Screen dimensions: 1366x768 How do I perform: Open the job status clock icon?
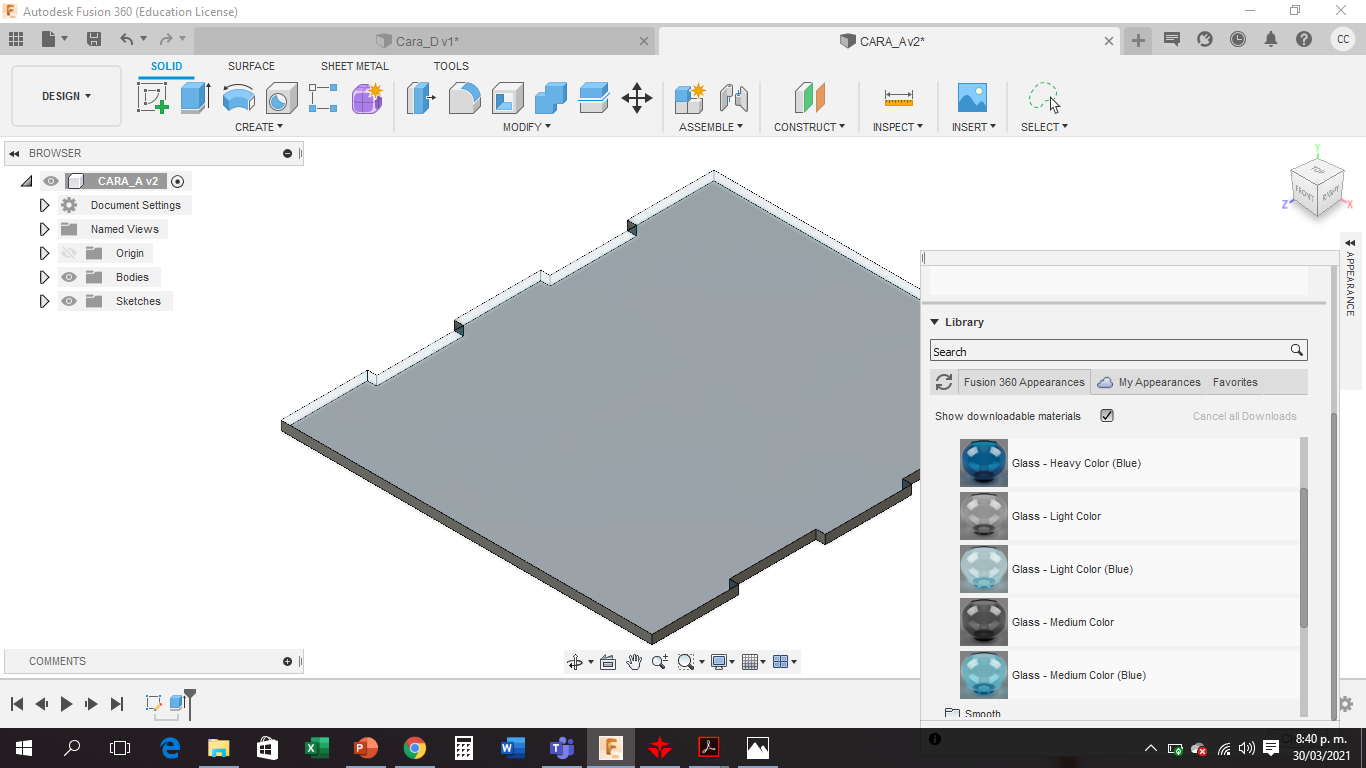click(1238, 39)
